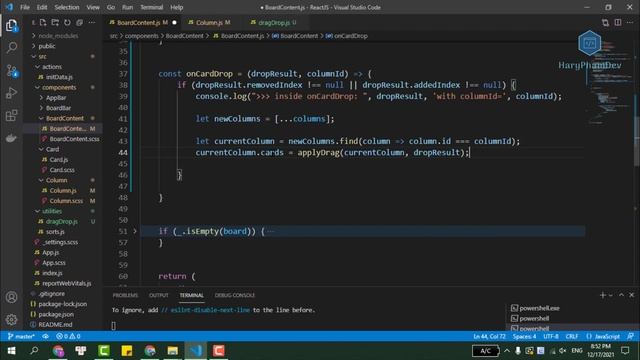Collapse all folders in Explorer
The image size is (640, 360).
tap(80, 22)
